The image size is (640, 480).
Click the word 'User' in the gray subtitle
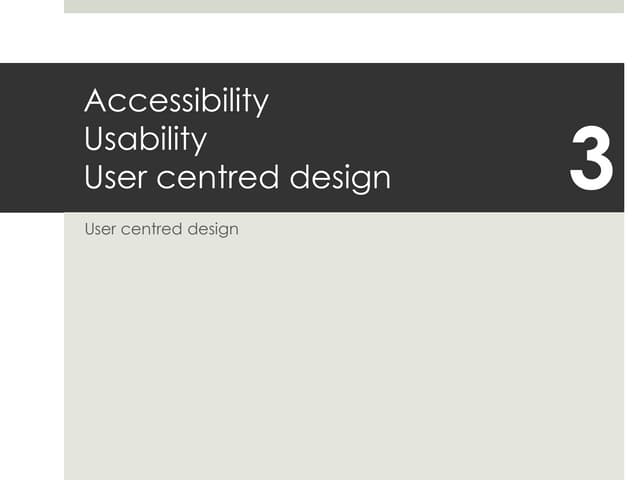click(100, 229)
